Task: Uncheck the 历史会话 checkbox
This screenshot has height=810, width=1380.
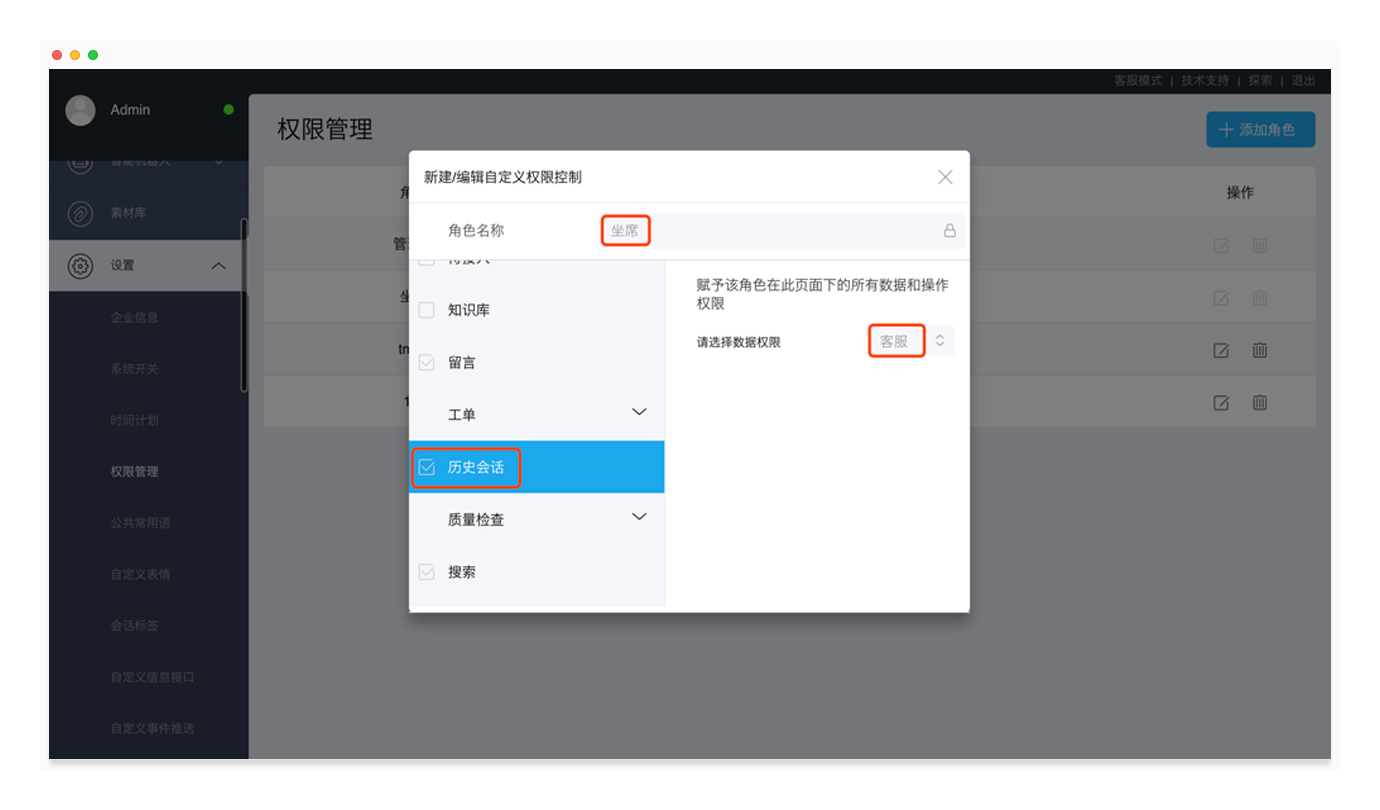Action: coord(427,467)
